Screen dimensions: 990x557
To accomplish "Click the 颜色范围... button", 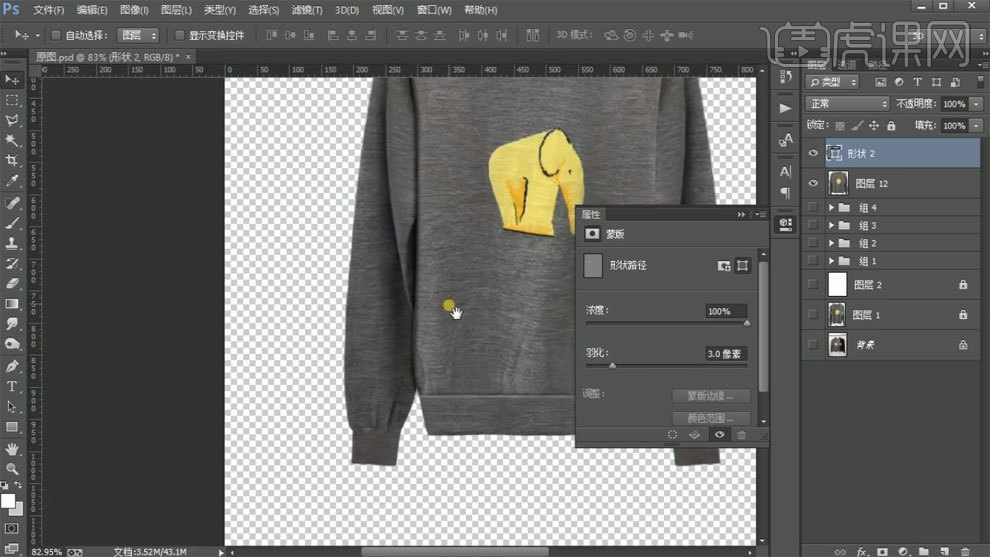I will click(710, 418).
